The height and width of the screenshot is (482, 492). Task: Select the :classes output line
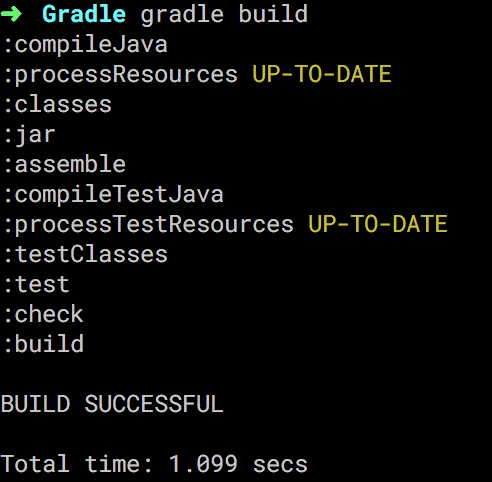pyautogui.click(x=58, y=105)
